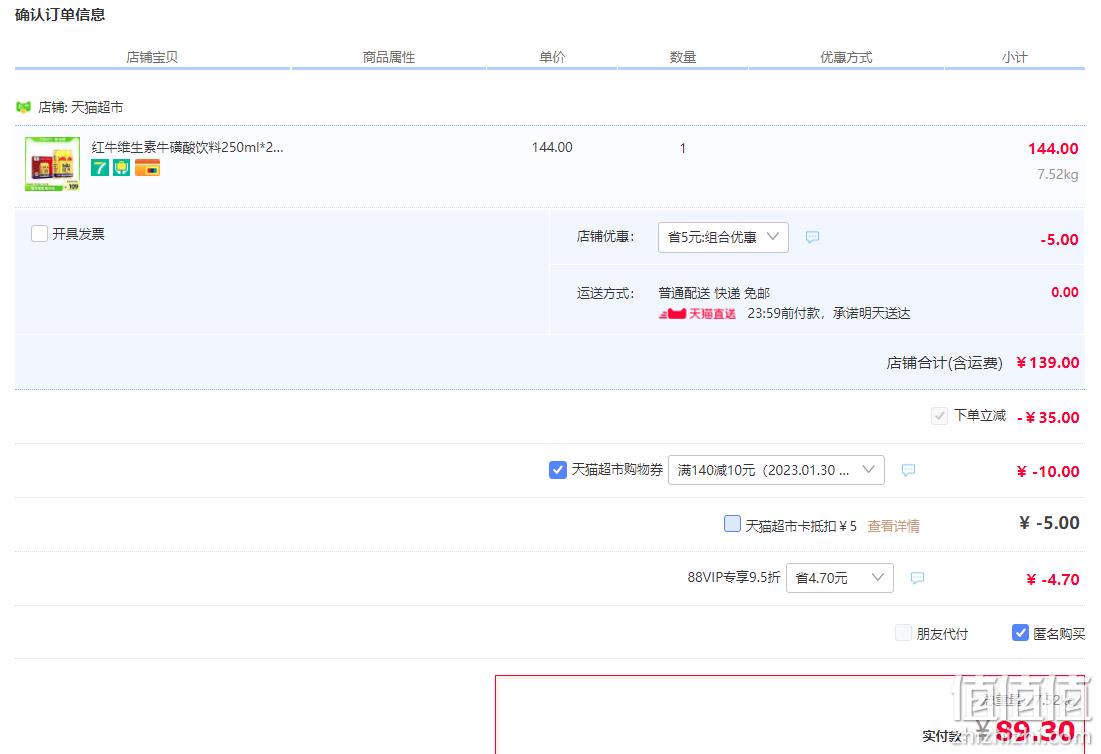Enable the 朋友代付 checkbox
Viewport: 1101px width, 754px height.
pyautogui.click(x=904, y=633)
